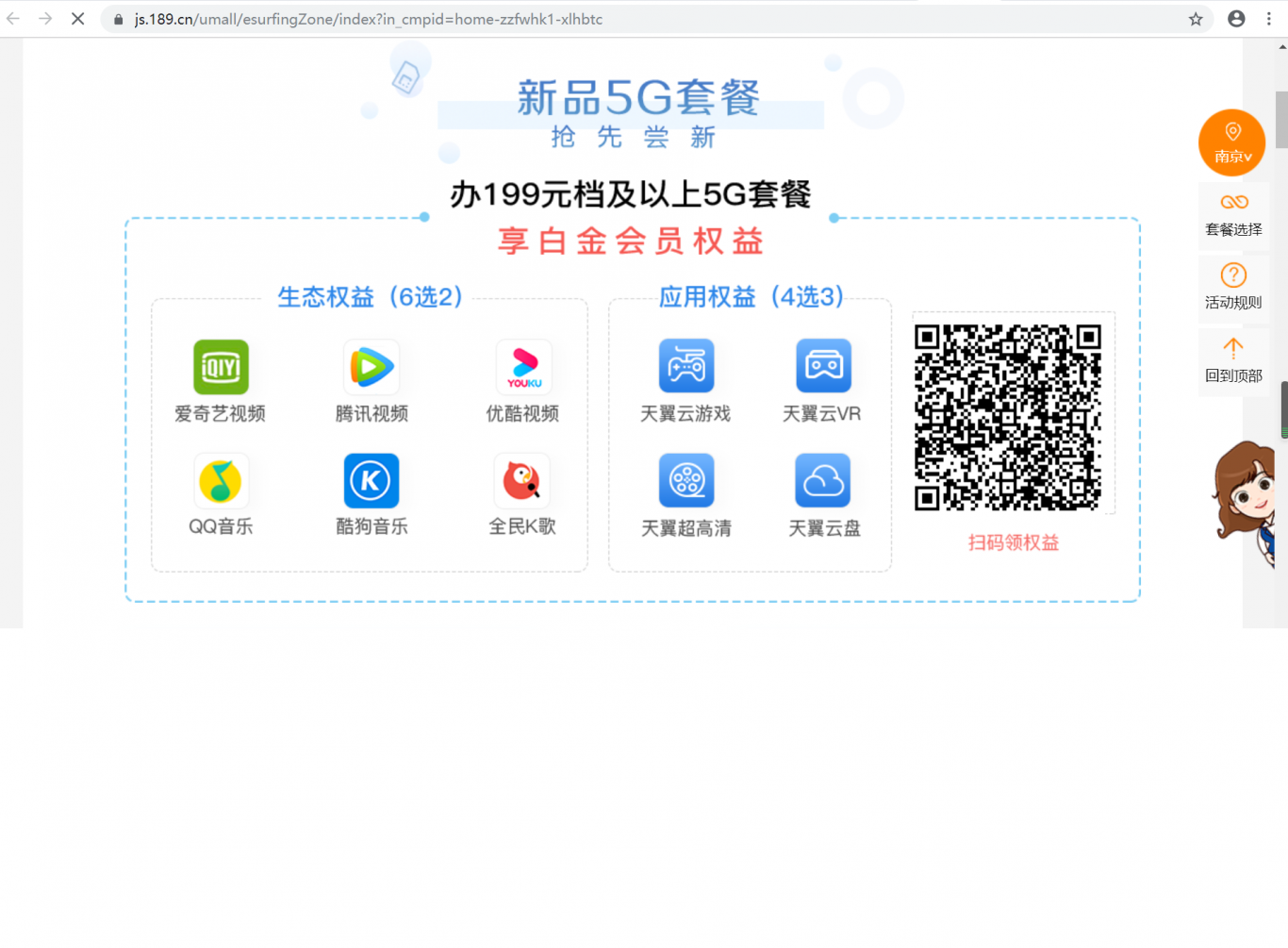Click the 新品5G套餐 title
Image resolution: width=1288 pixels, height=948 pixels.
coord(638,98)
